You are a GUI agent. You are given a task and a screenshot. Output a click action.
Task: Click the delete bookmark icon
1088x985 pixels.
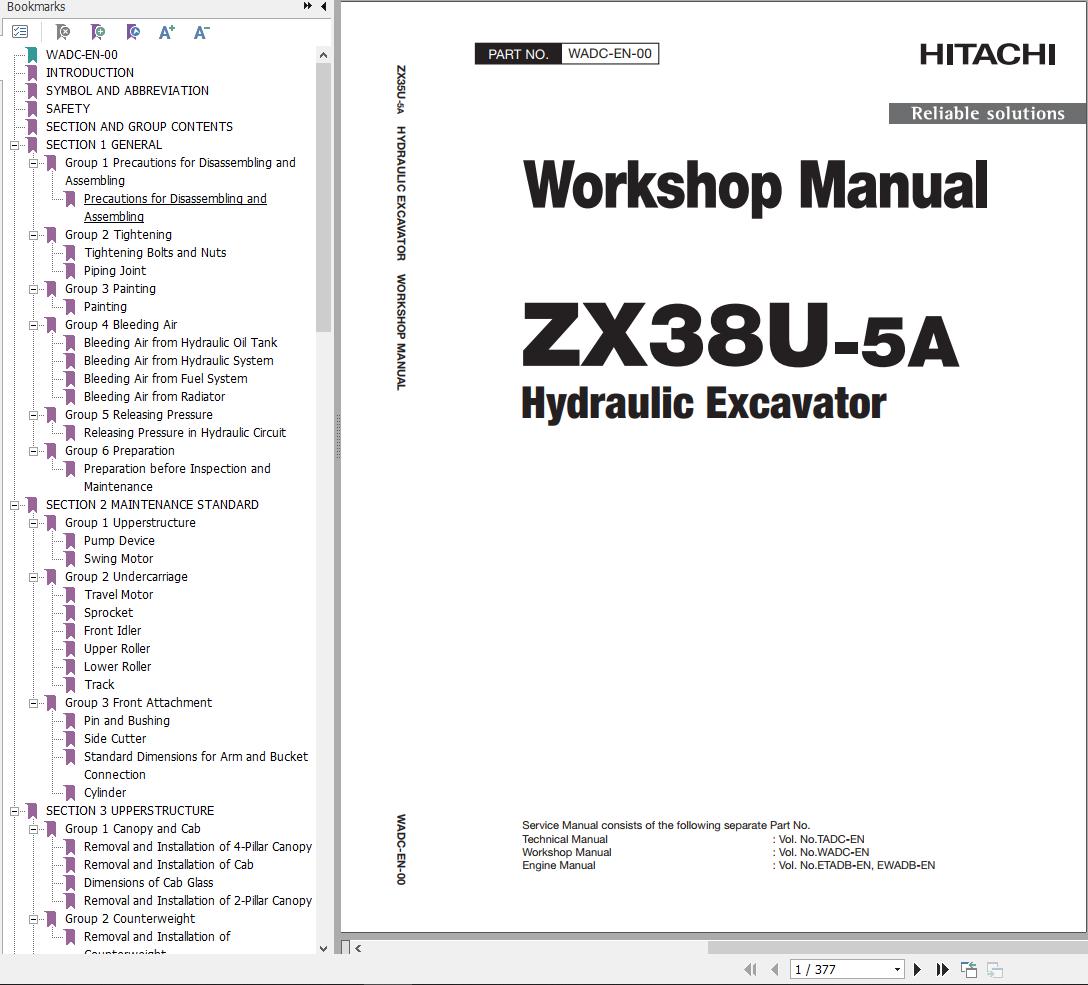coord(63,32)
